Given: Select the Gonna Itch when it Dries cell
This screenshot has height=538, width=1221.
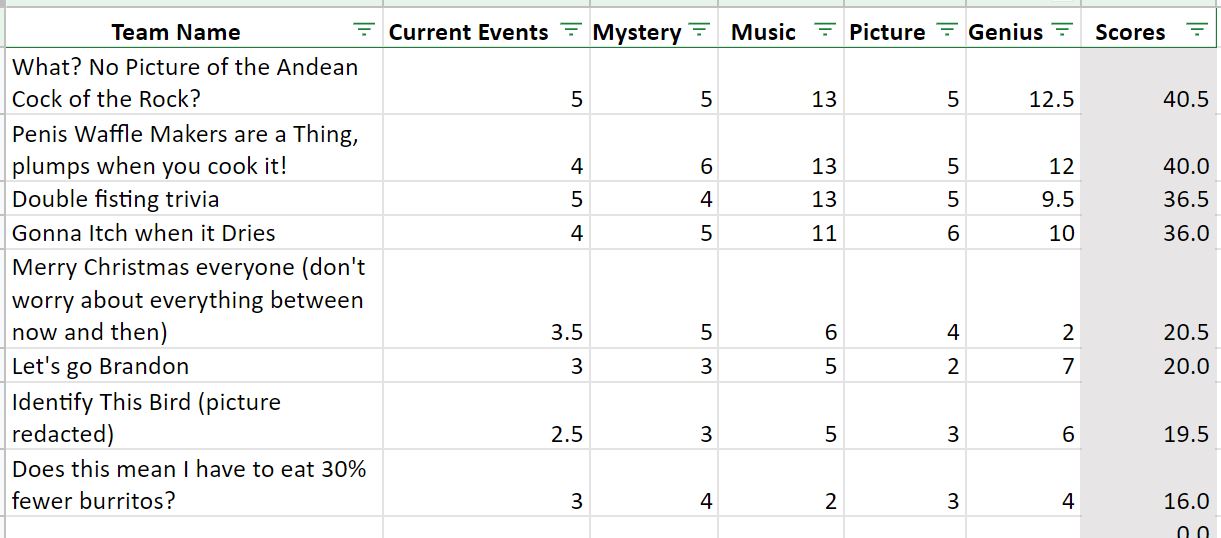Looking at the screenshot, I should (x=195, y=233).
